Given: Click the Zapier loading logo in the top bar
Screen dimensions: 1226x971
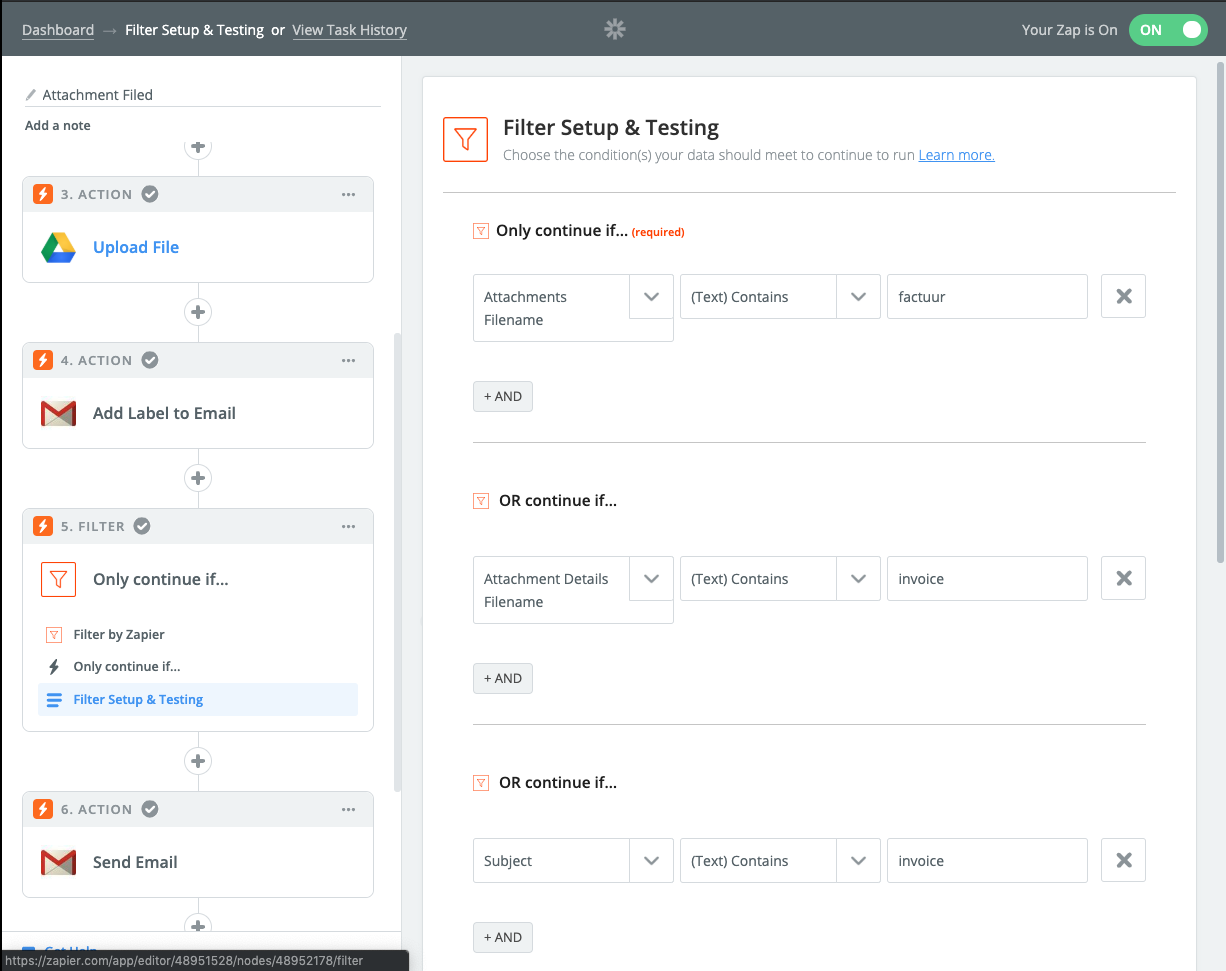Looking at the screenshot, I should click(615, 30).
